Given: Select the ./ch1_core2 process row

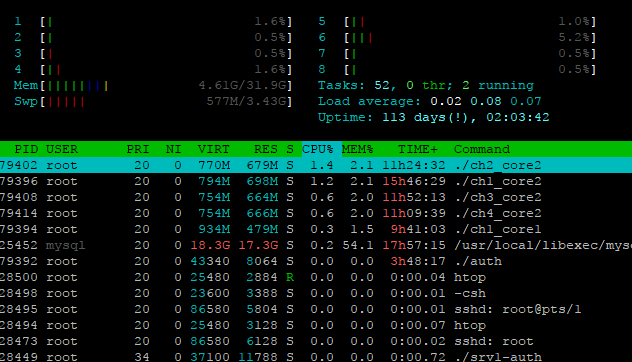Looking at the screenshot, I should coord(316,181).
